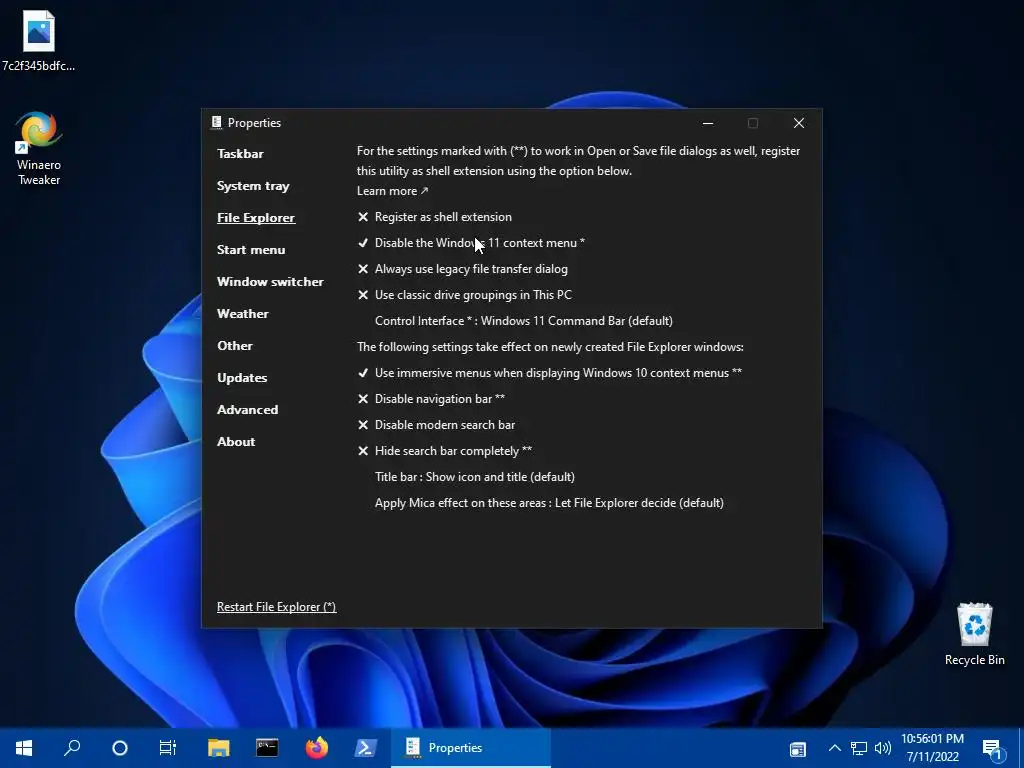Viewport: 1024px width, 768px height.
Task: Select the 7c2f345bdfc image file on desktop
Action: coord(39,40)
